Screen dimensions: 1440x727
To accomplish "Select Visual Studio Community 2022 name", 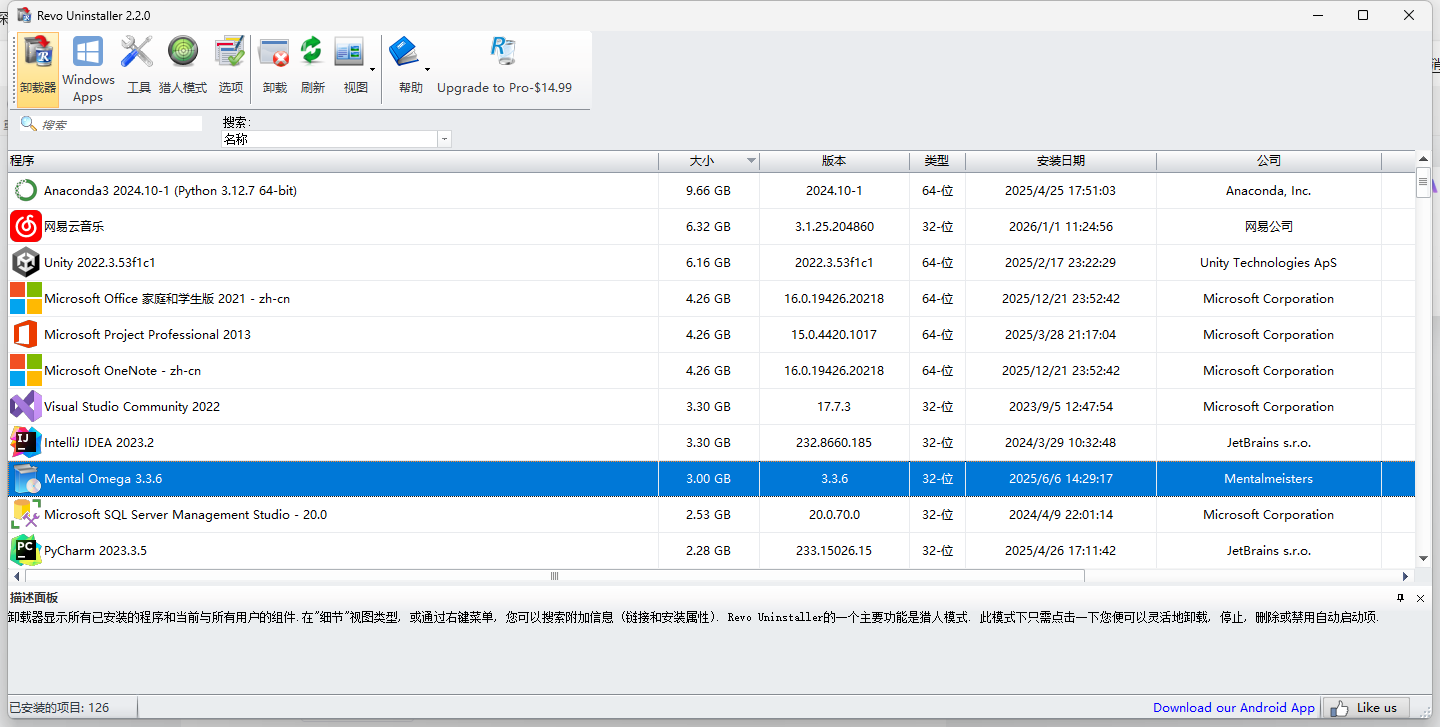I will pos(132,406).
